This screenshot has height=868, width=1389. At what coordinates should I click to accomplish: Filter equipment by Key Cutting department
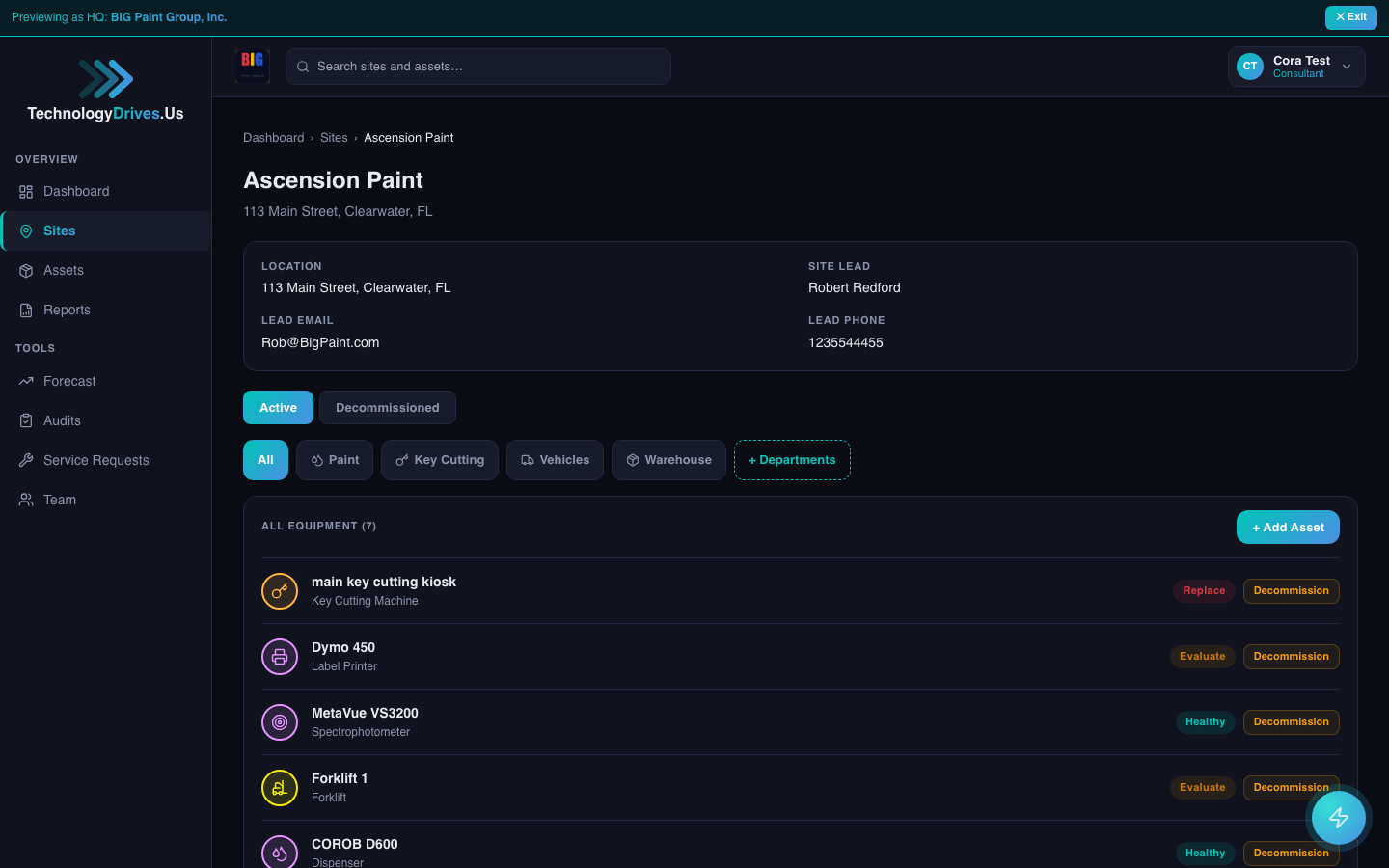pyautogui.click(x=440, y=460)
